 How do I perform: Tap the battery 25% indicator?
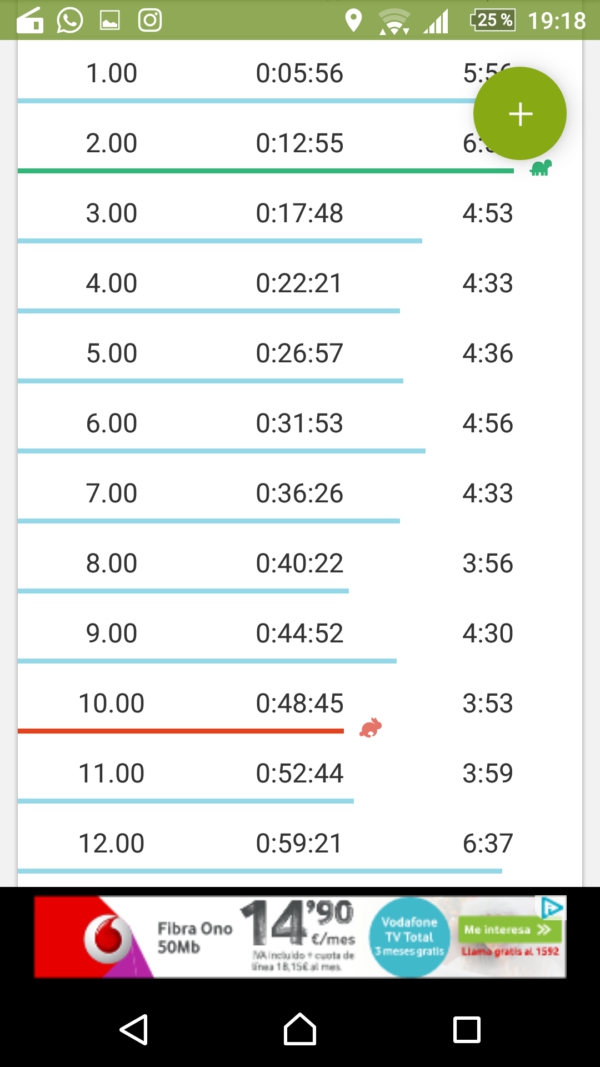(494, 20)
